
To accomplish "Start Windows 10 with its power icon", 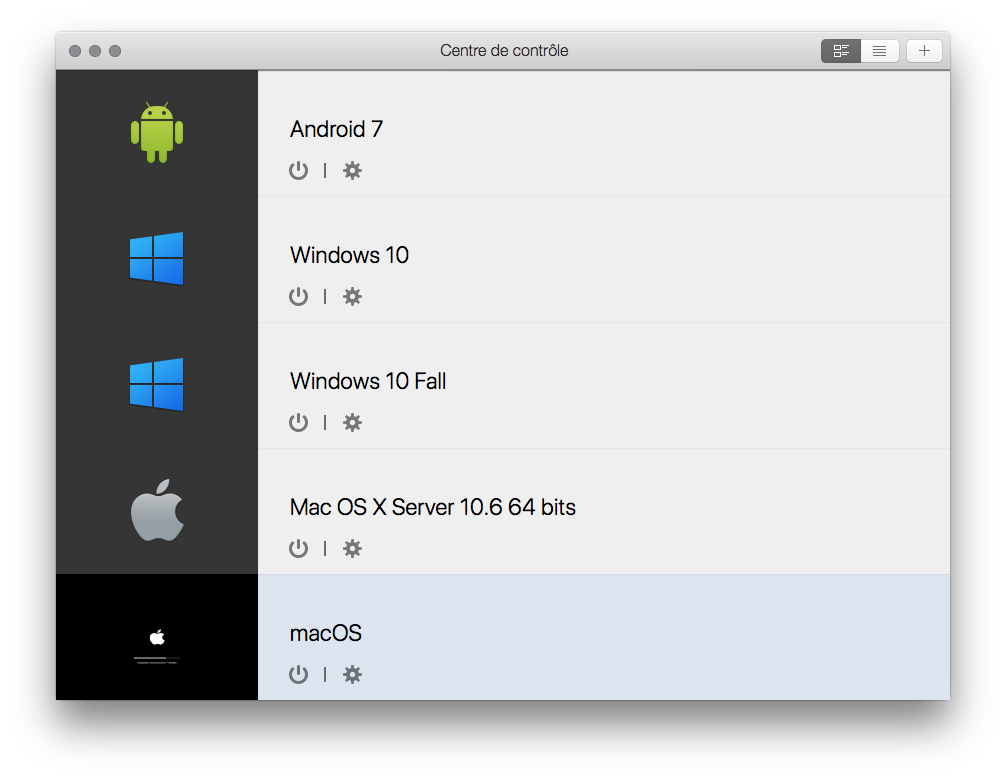I will pos(298,296).
